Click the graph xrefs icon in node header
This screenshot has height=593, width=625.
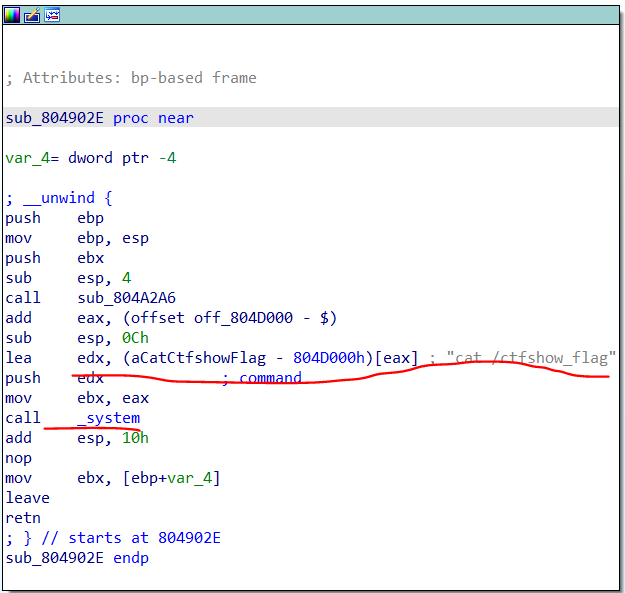[51, 14]
